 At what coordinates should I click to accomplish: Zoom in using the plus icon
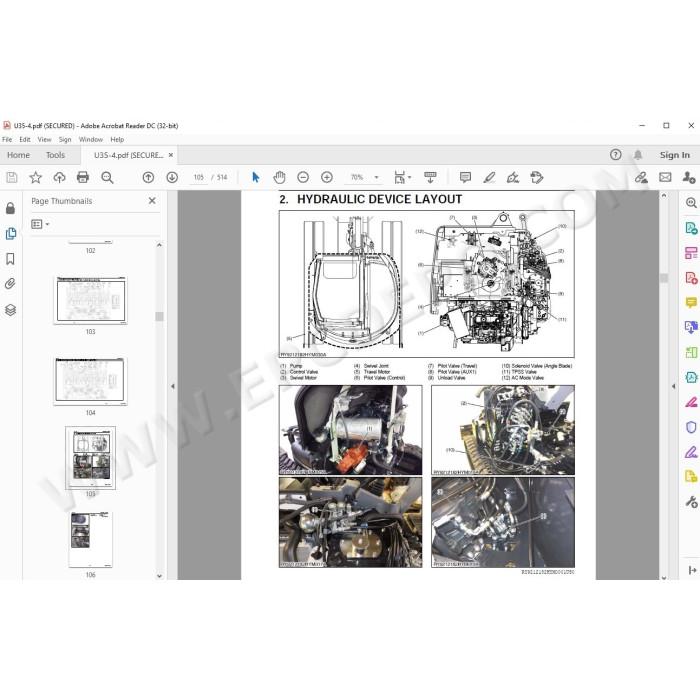(x=327, y=178)
